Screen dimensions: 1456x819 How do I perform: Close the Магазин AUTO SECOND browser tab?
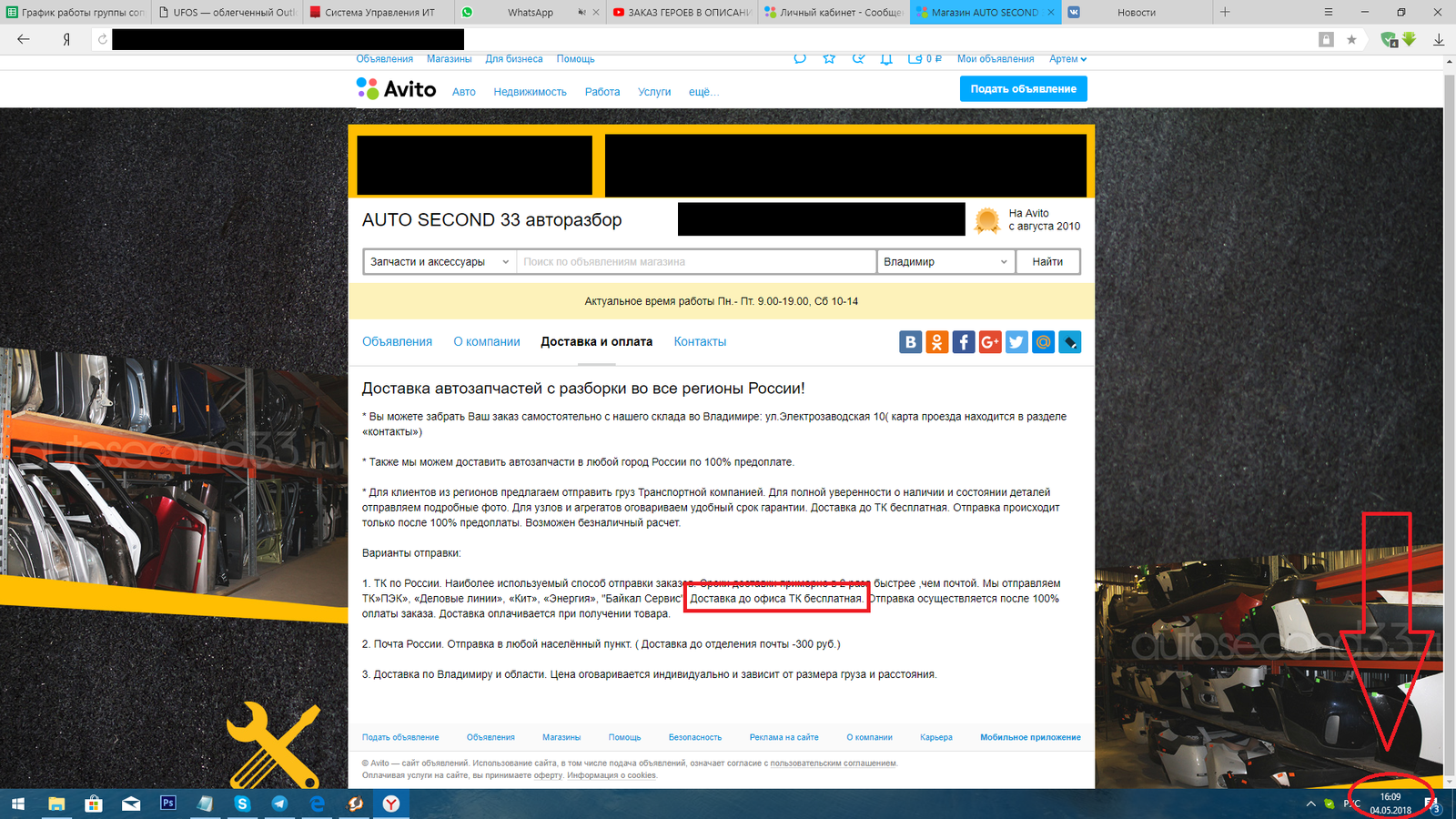tap(1051, 12)
